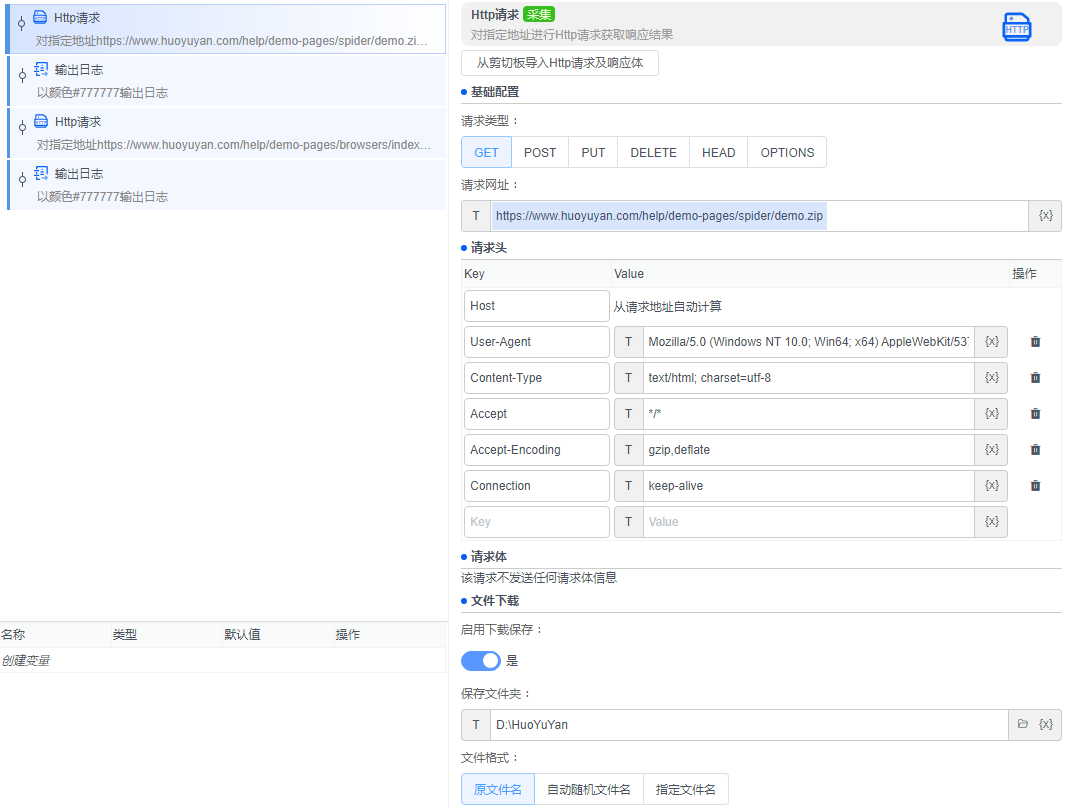
Task: Click the large HTTP icon in header
Action: coord(1016,28)
